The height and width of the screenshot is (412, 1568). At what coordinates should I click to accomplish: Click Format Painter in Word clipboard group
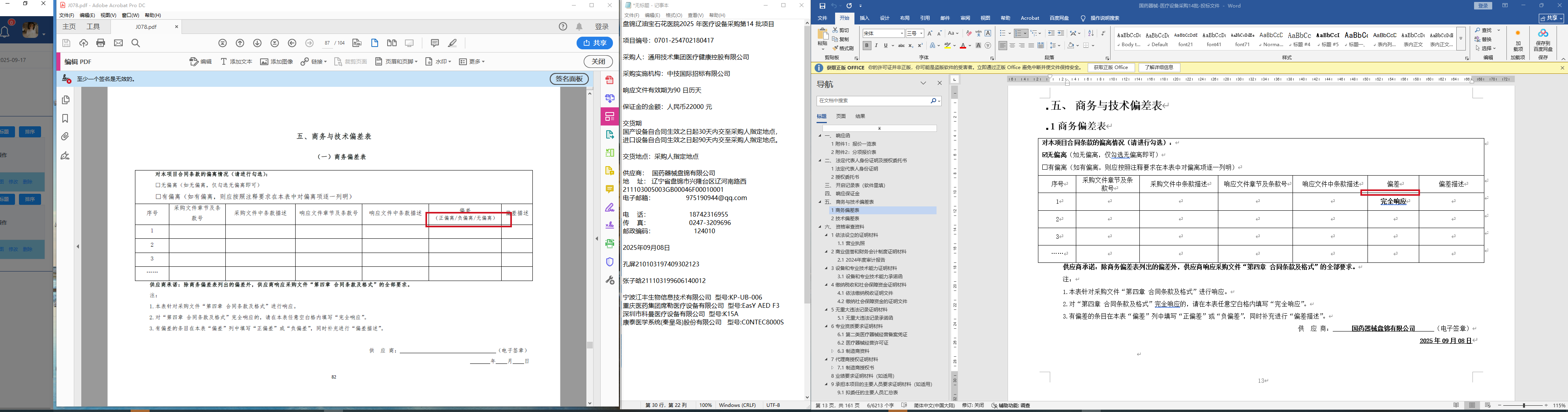pos(843,49)
